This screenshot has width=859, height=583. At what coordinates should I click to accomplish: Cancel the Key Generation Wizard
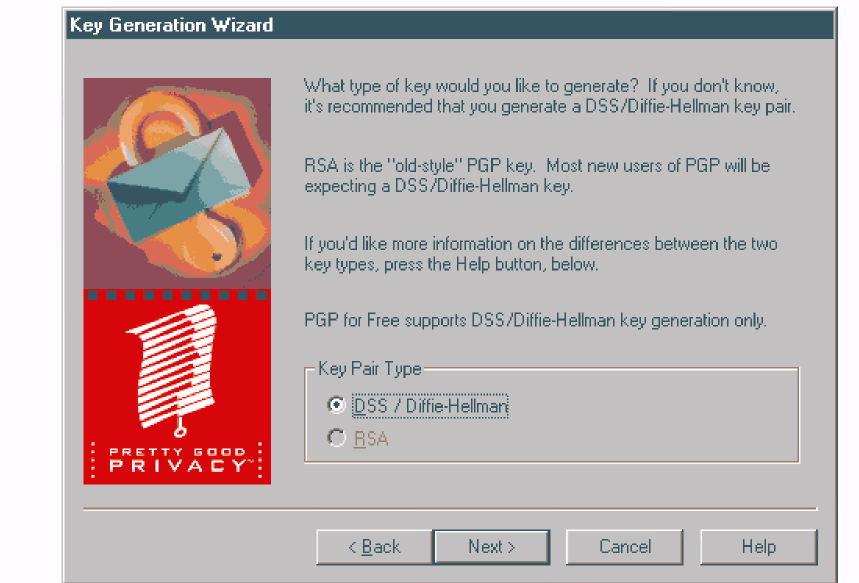625,547
